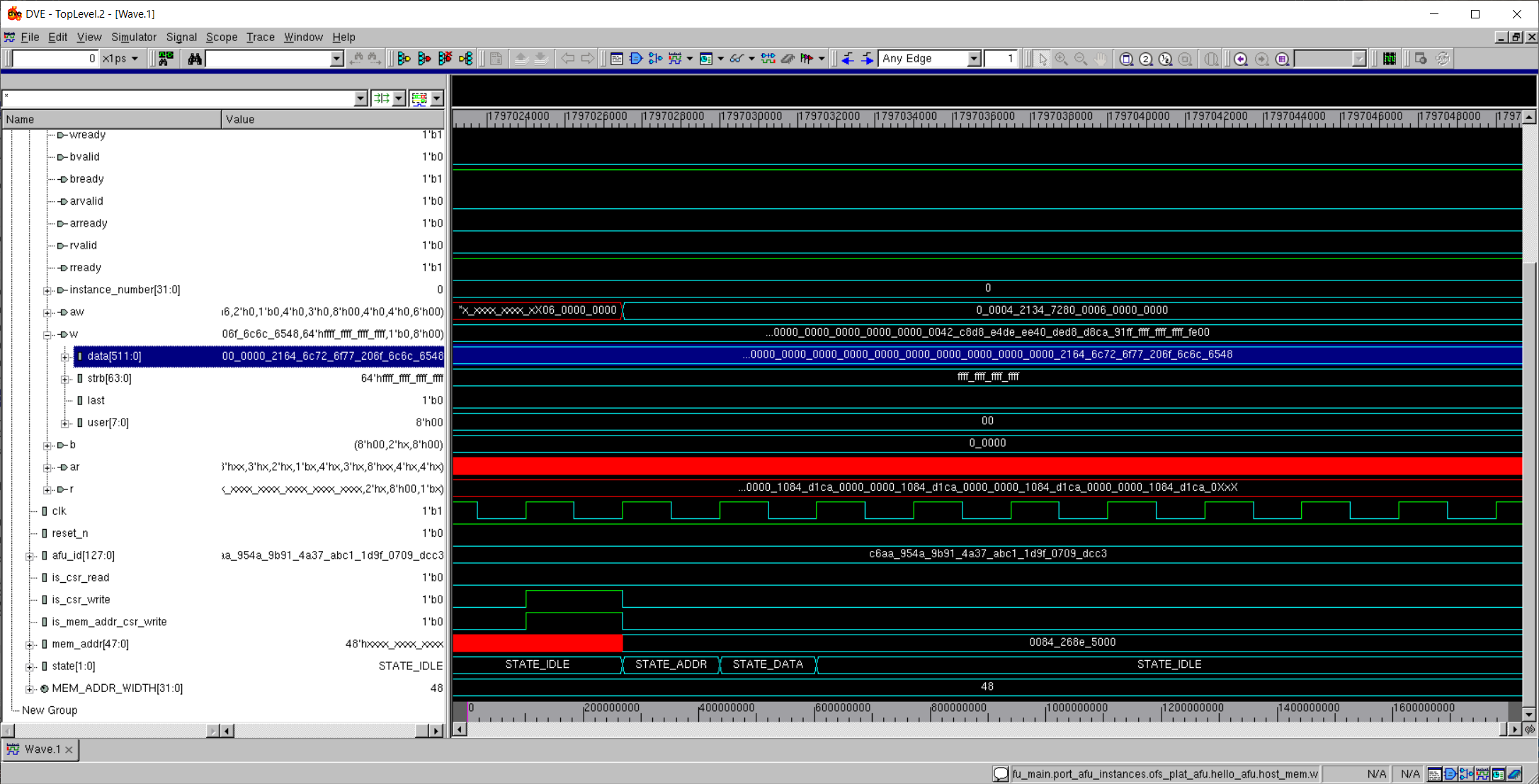Screen dimensions: 1539x784
Task: Select the strb[63:0] signal row
Action: click(109, 378)
